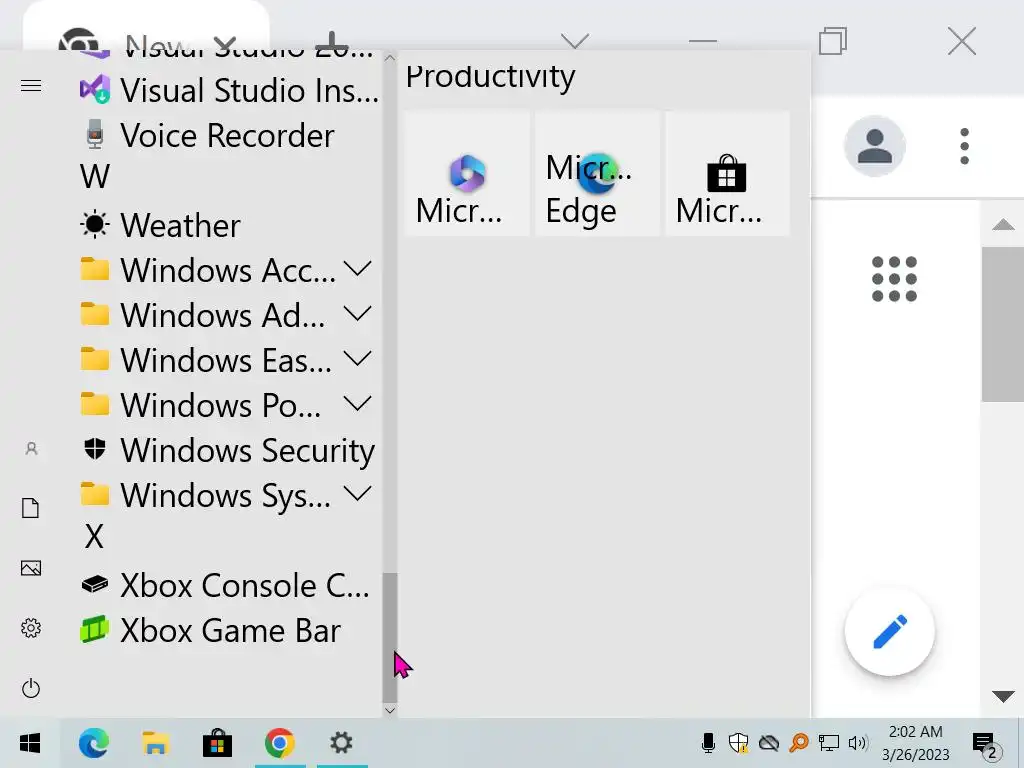1024x768 pixels.
Task: Open Windows Security from the list
Action: 229,450
